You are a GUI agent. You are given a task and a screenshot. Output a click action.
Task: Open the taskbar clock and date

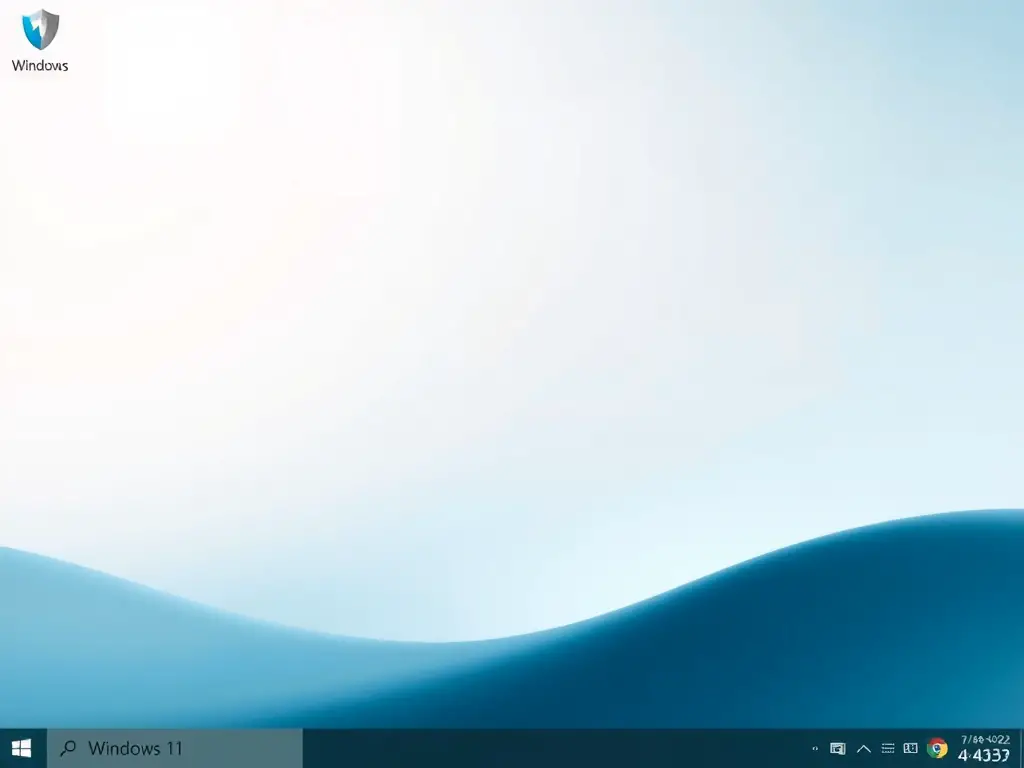pos(985,748)
